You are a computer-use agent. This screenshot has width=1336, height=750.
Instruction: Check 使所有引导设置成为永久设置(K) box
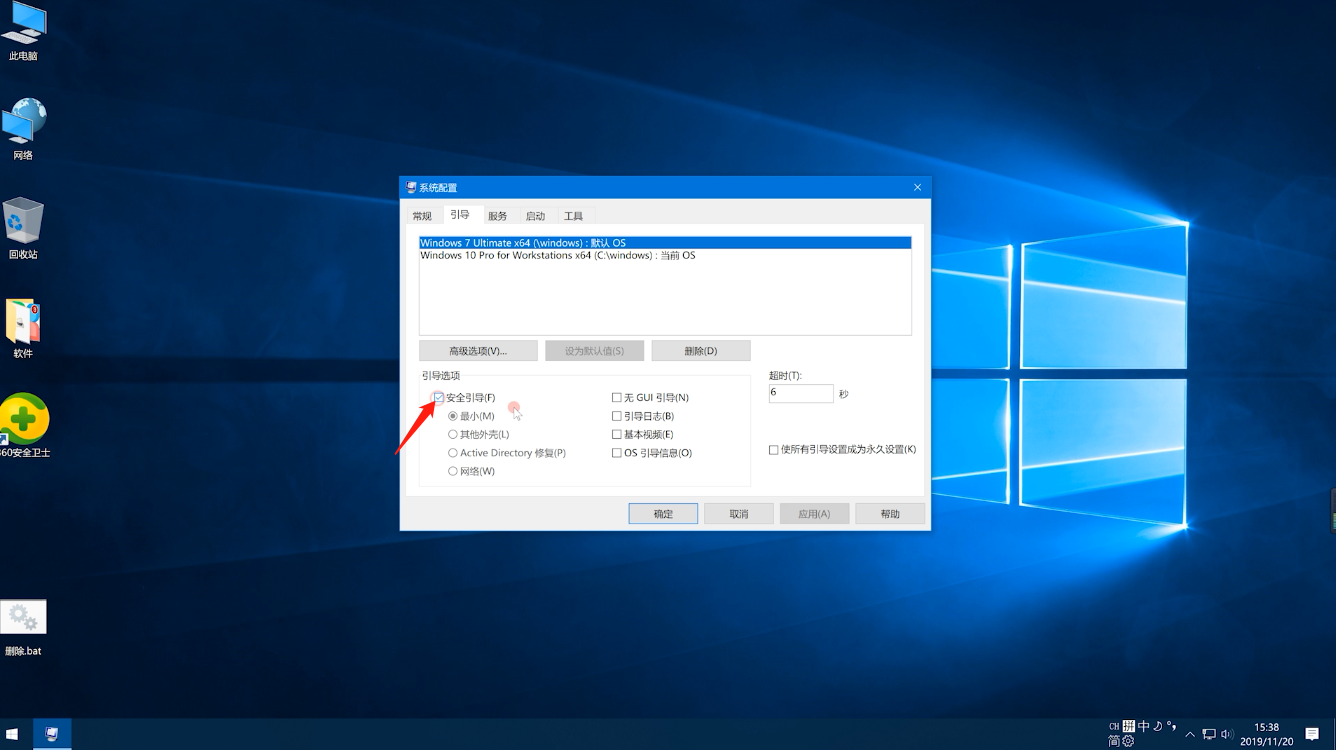pos(774,450)
